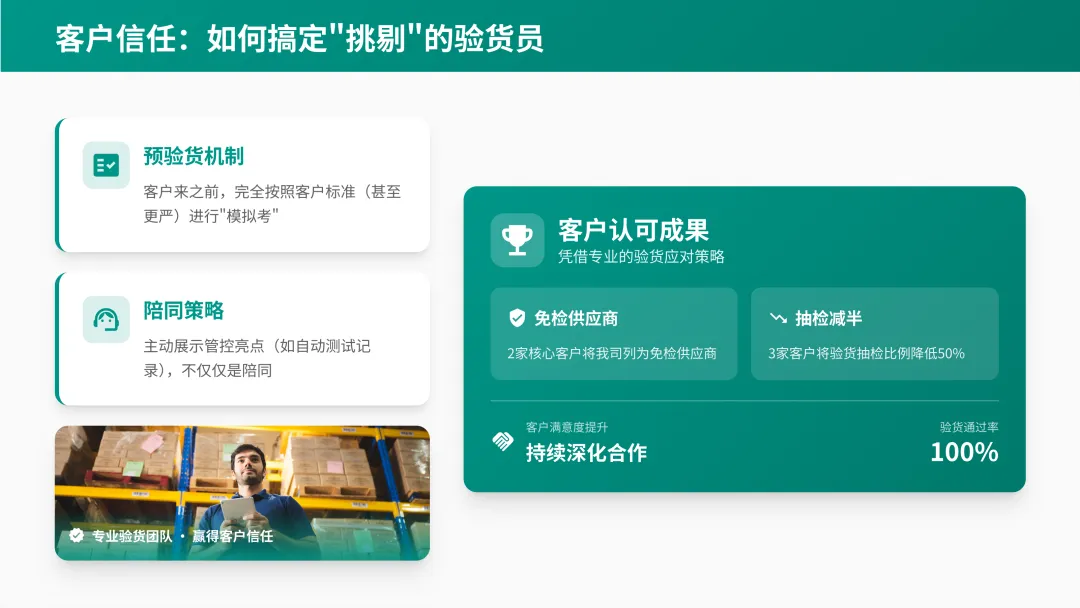Click the 预验货机制 card heading
1080x608 pixels.
click(x=194, y=156)
